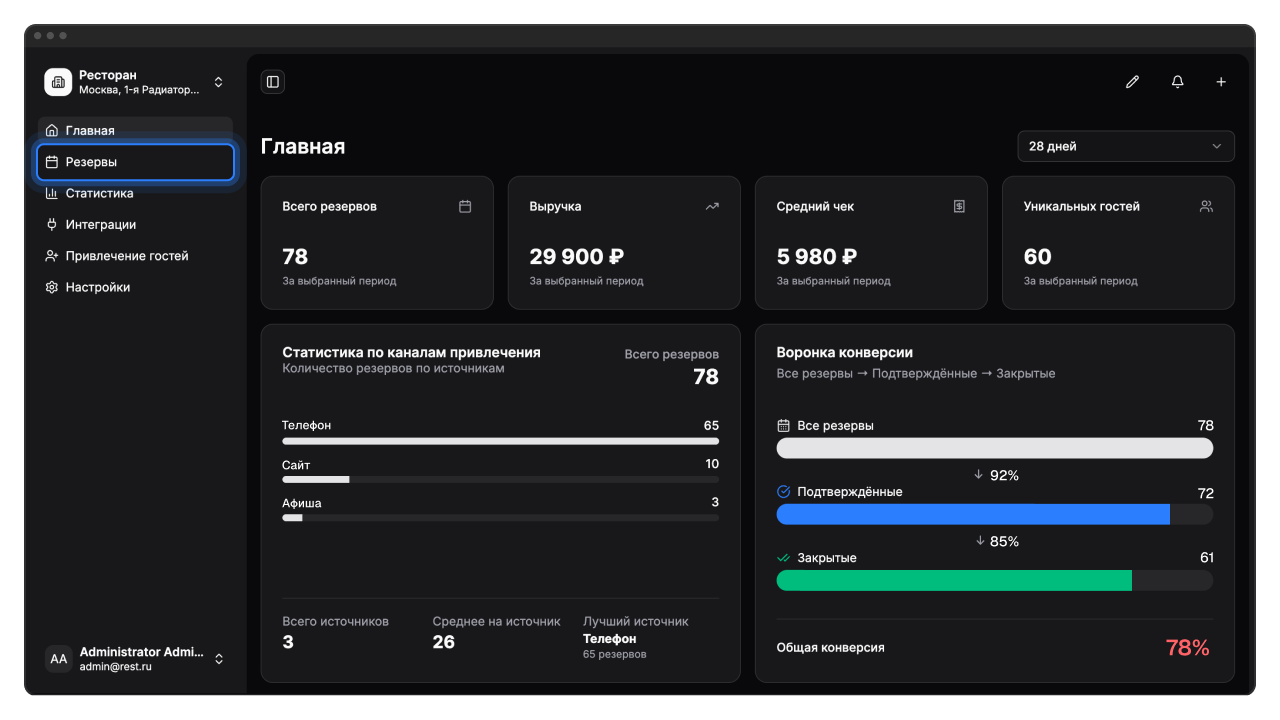
Task: Expand the Administrator account menu
Action: pyautogui.click(x=218, y=659)
